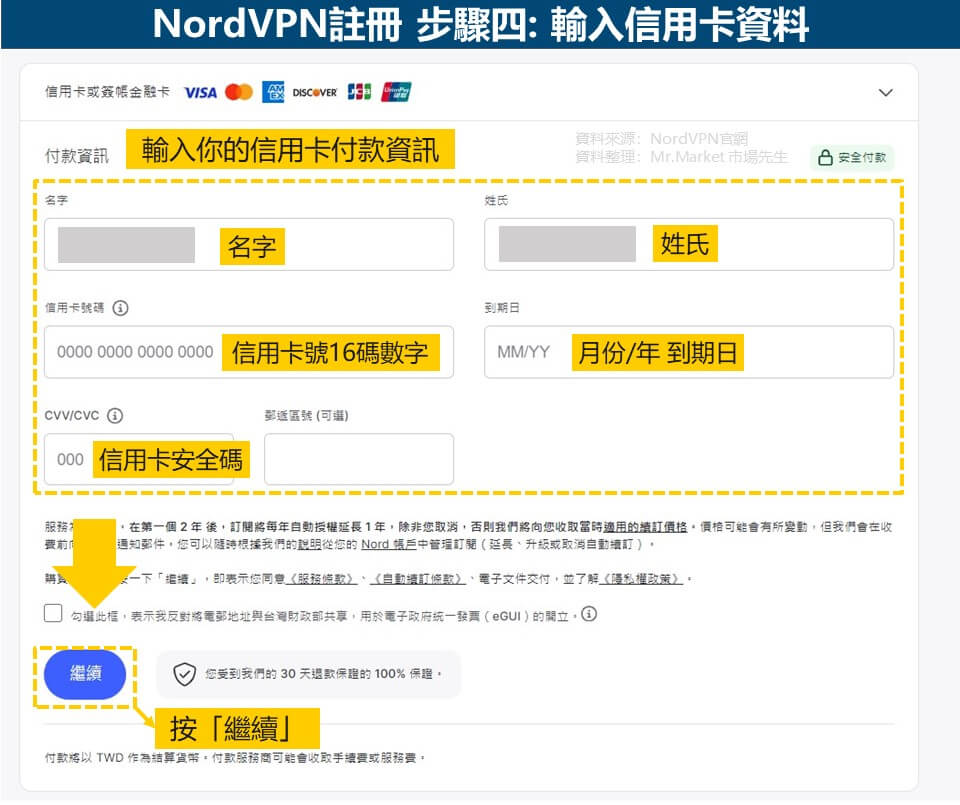Click the JCB card logo

359,92
